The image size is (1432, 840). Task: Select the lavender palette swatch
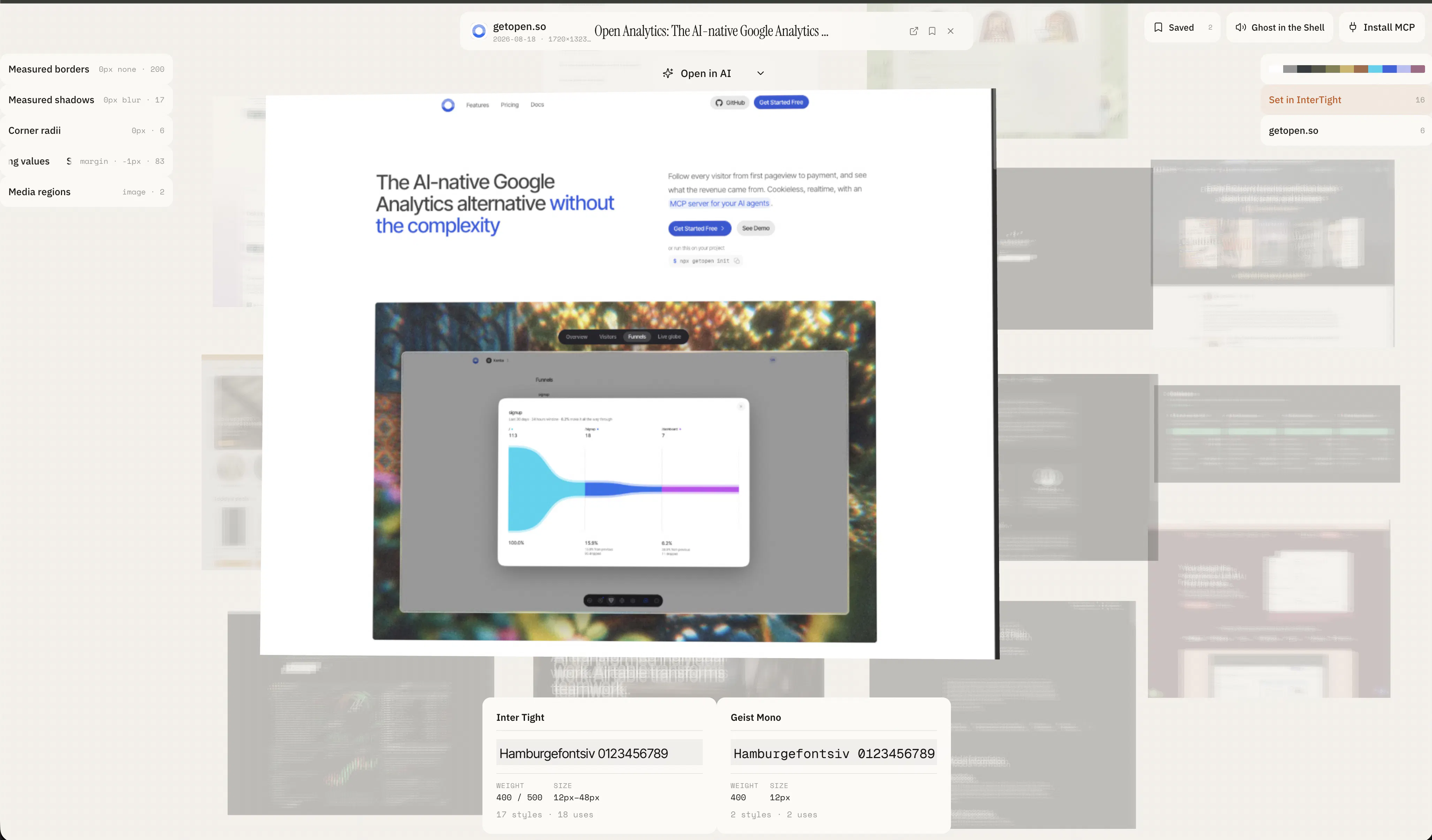coord(1403,69)
